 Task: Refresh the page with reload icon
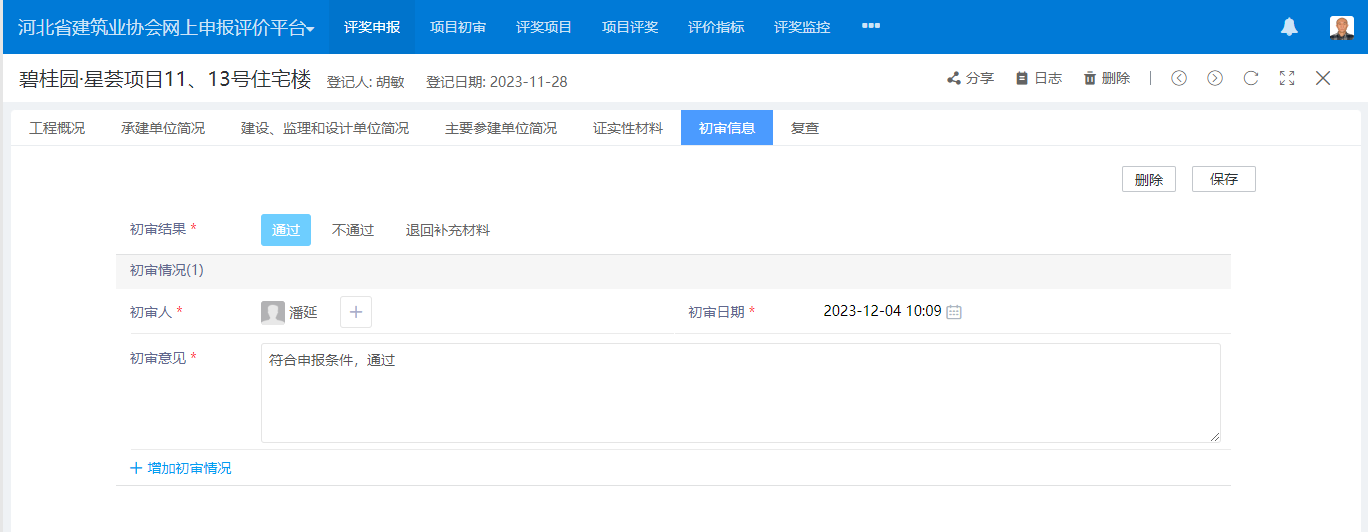click(1251, 78)
